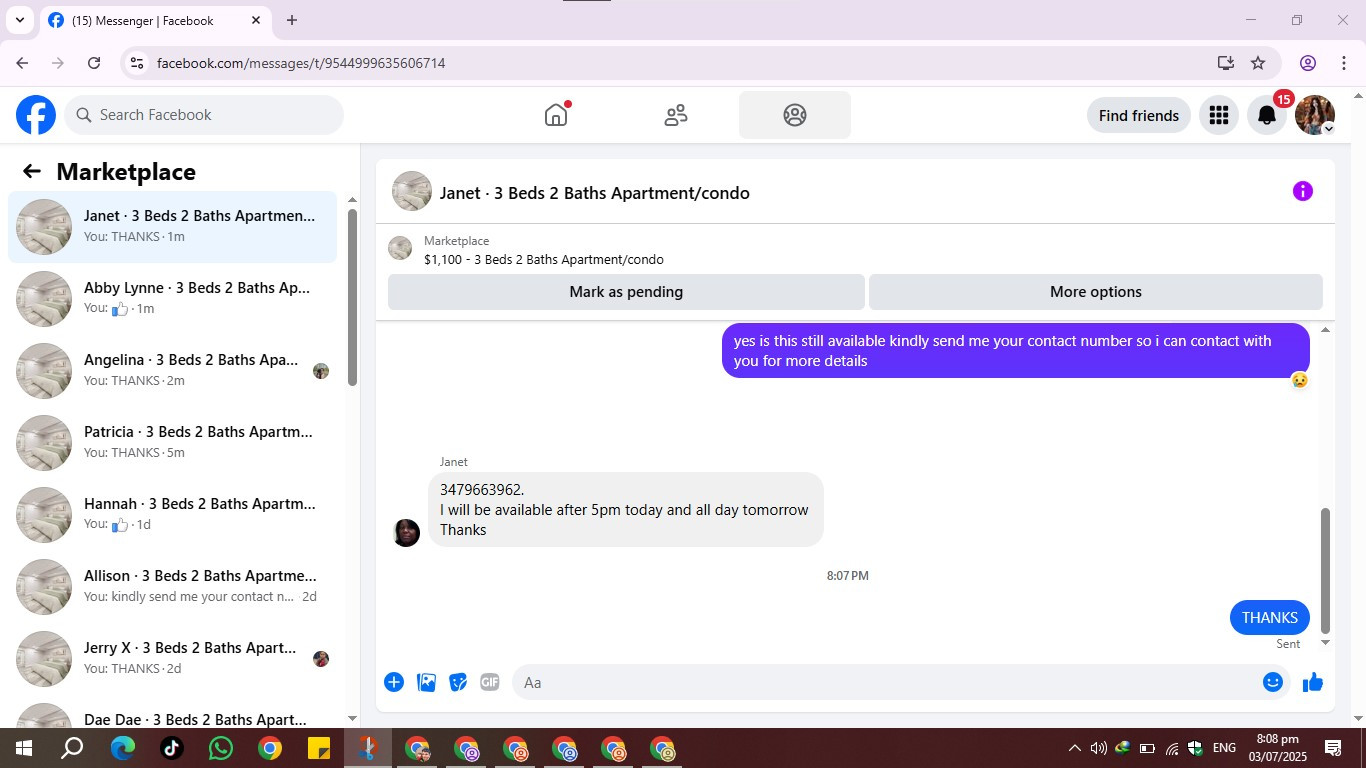Click the Search Facebook box
This screenshot has width=1366, height=768.
click(x=204, y=115)
